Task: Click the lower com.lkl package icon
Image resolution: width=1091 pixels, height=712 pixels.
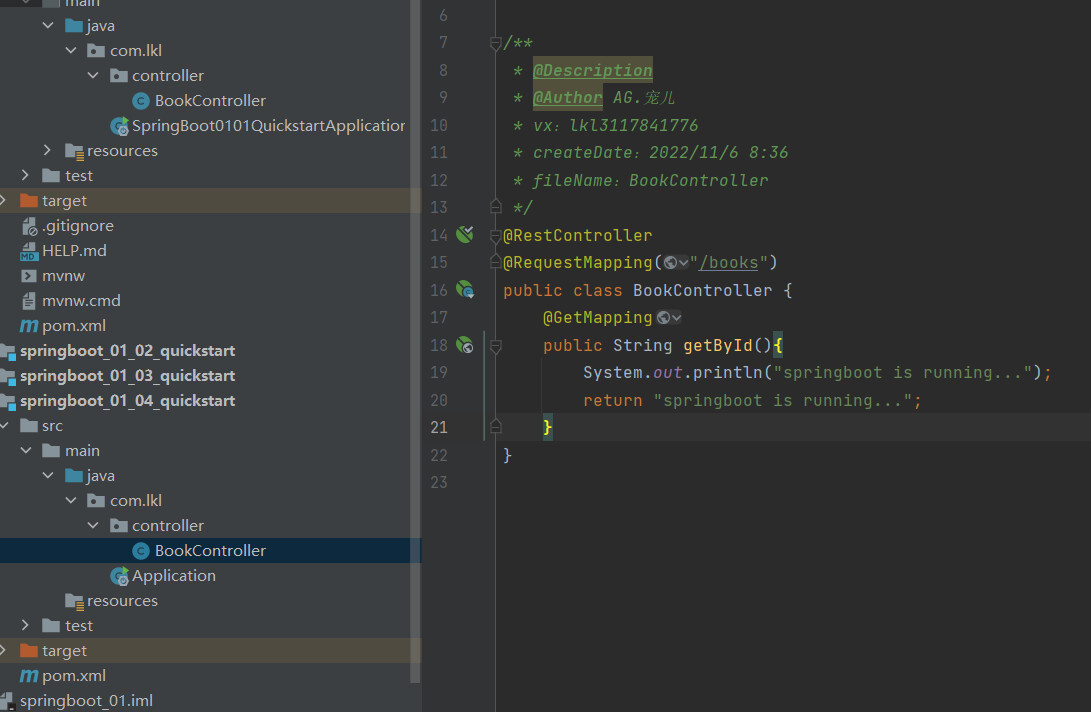Action: coord(96,500)
